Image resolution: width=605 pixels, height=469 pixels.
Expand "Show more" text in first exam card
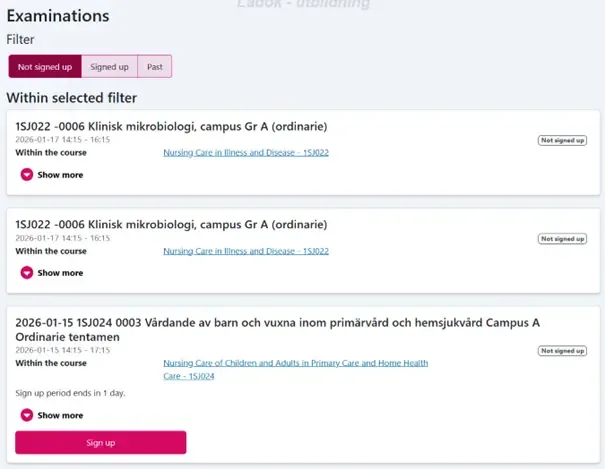tap(60, 175)
